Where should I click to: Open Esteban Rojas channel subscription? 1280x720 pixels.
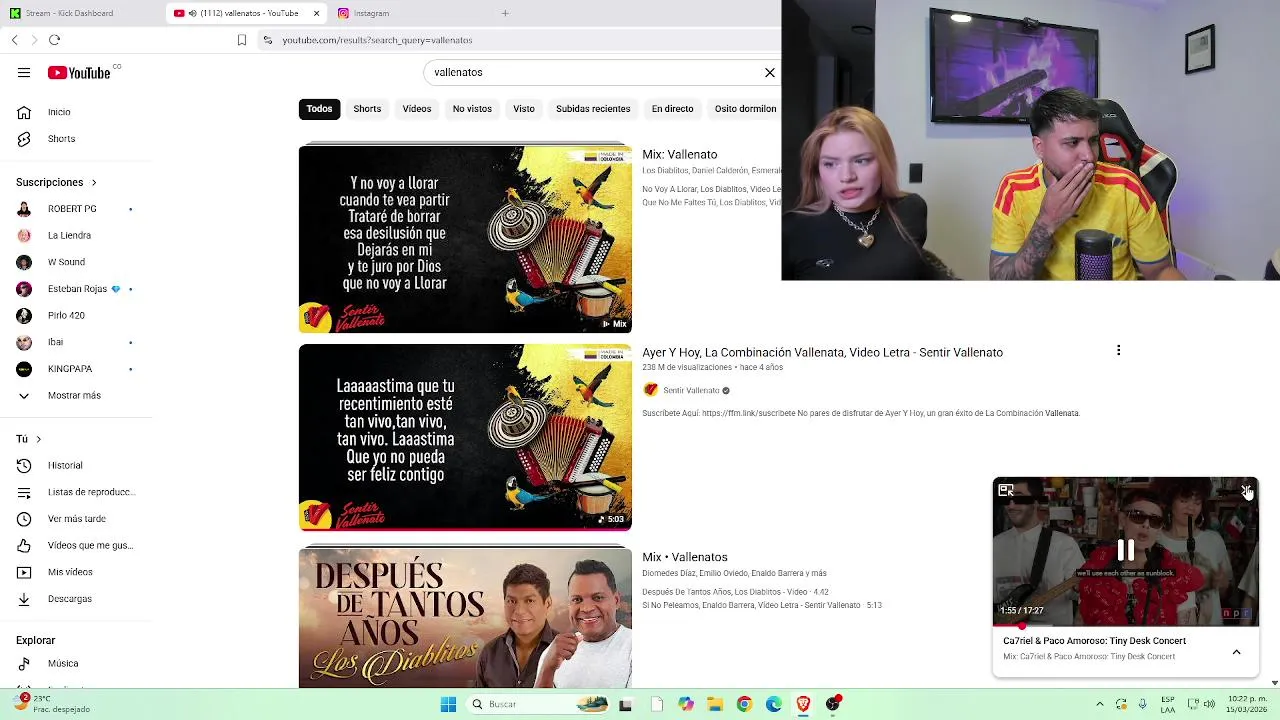pyautogui.click(x=77, y=289)
